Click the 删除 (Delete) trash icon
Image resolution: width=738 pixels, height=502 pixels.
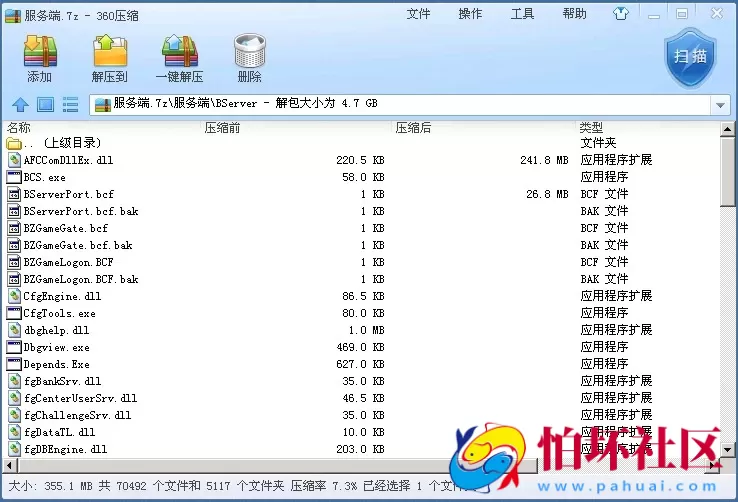[249, 51]
